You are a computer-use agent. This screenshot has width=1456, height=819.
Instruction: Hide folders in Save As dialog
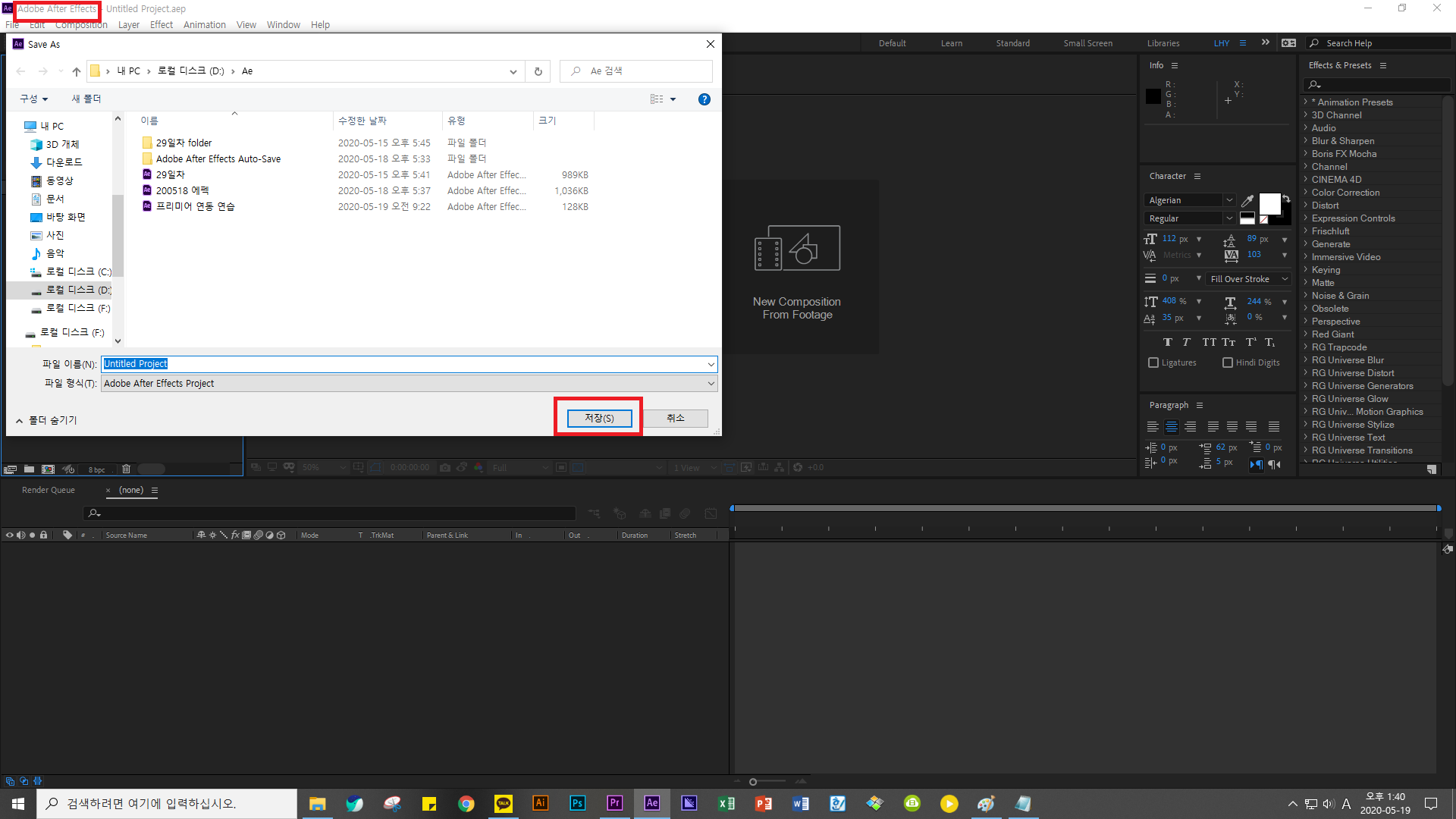(45, 420)
